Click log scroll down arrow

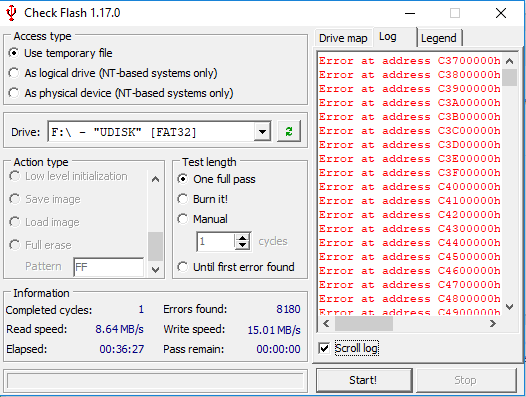[x=509, y=307]
